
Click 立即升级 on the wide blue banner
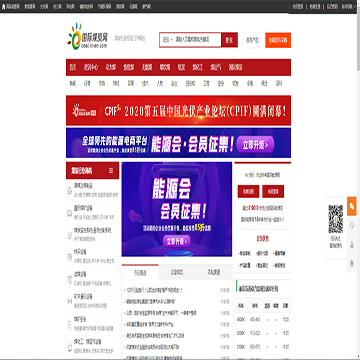255,145
